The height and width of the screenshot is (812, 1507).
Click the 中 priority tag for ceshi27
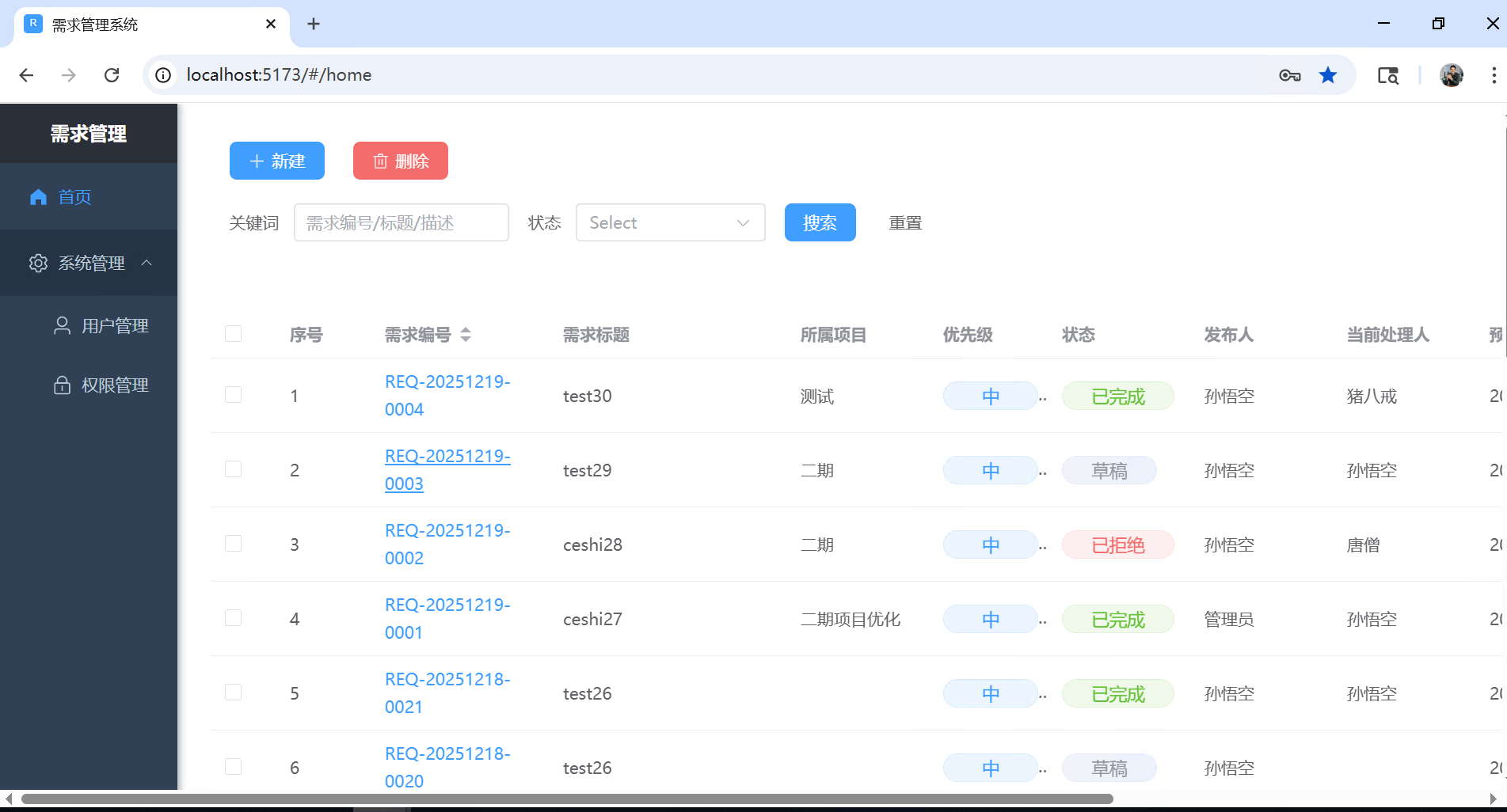click(x=990, y=619)
